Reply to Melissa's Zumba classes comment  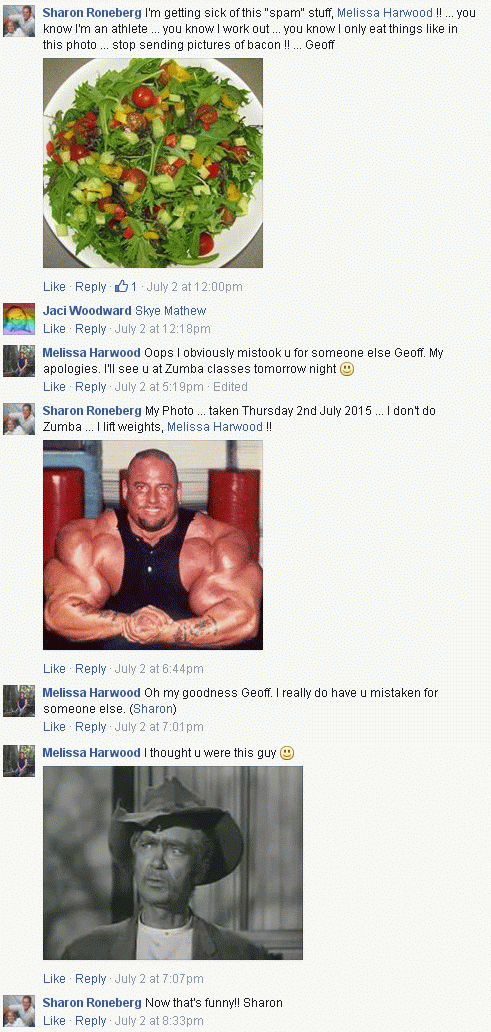coord(91,386)
